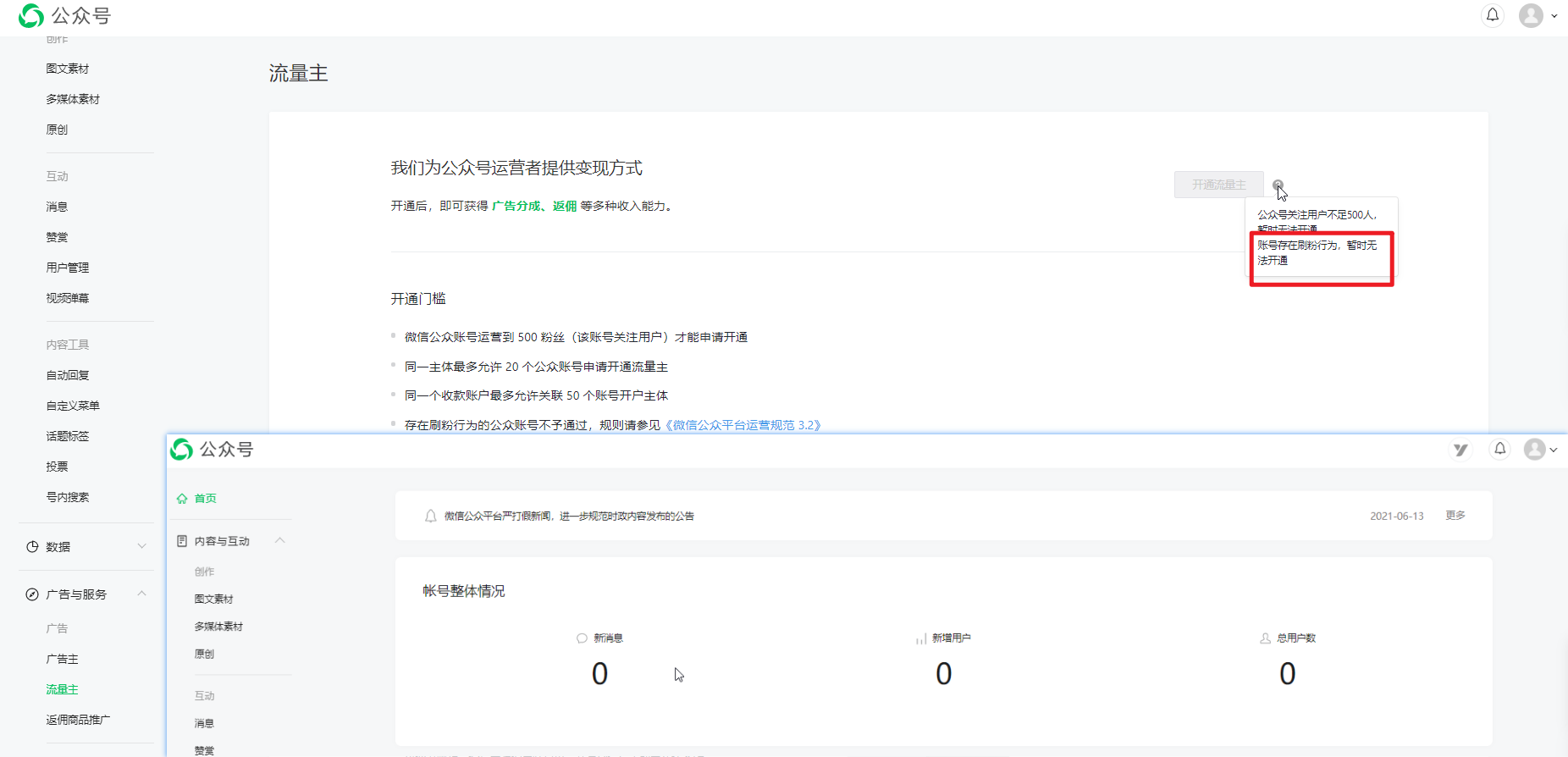Click the 0 value under 新增用户
The image size is (1568, 757).
coord(944,674)
